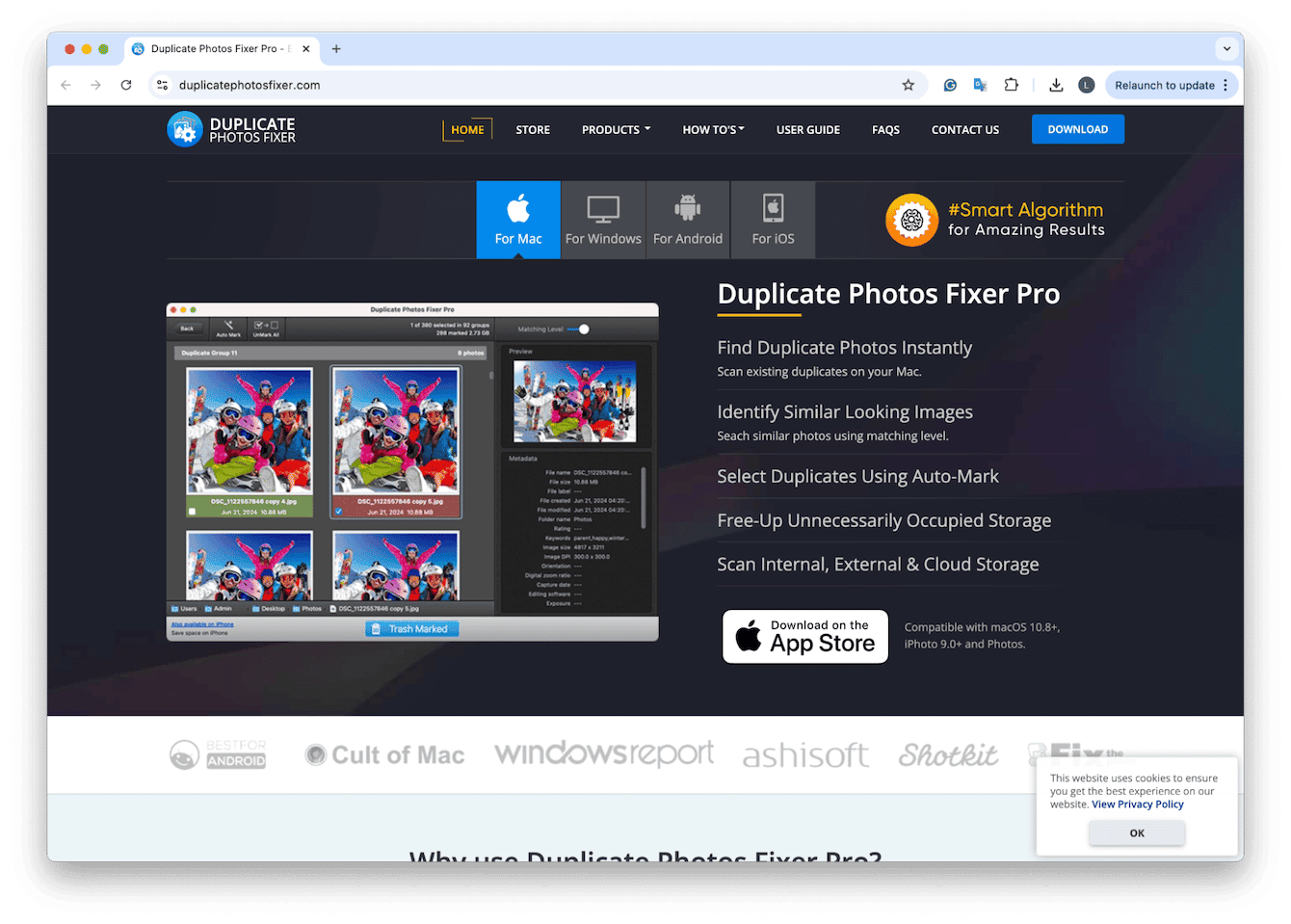Pick the For iOS phone icon
1291x924 pixels.
(772, 206)
